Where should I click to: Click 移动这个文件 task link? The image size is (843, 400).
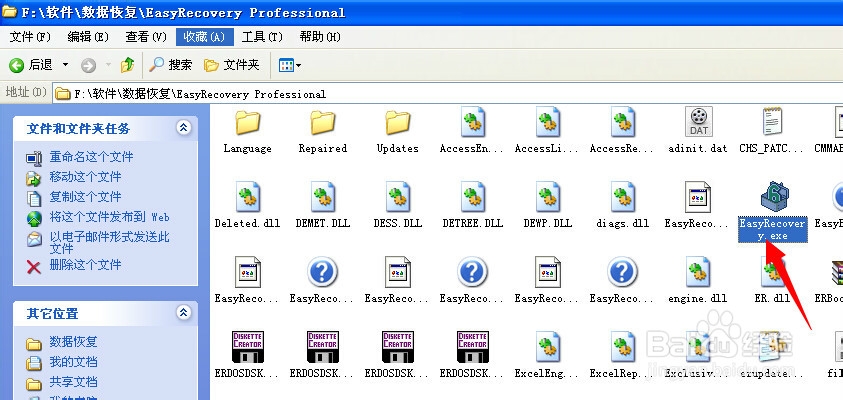(85, 177)
